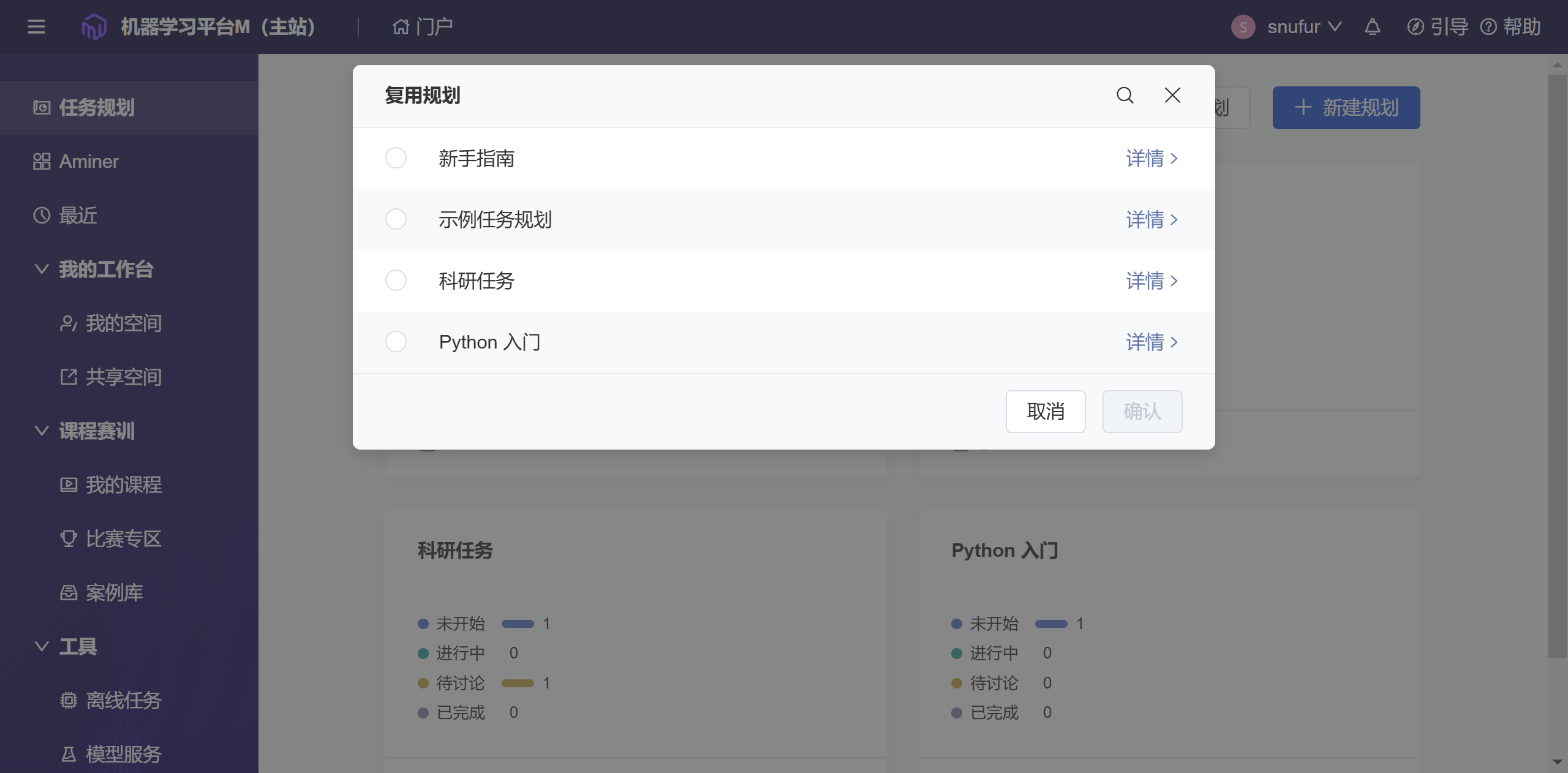This screenshot has height=773, width=1568.
Task: Select the 新手指南 radio button
Action: click(x=396, y=158)
